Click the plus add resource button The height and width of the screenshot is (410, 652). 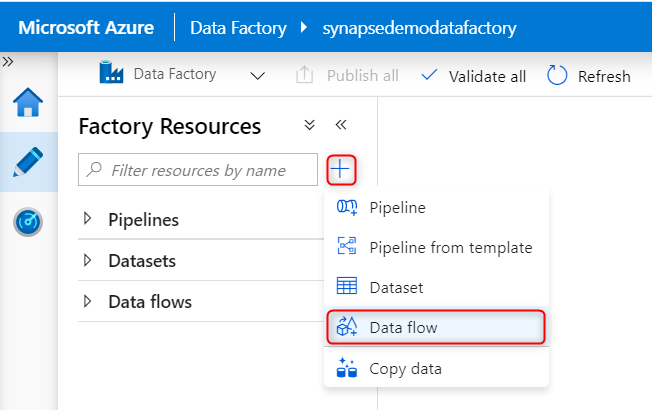point(341,170)
